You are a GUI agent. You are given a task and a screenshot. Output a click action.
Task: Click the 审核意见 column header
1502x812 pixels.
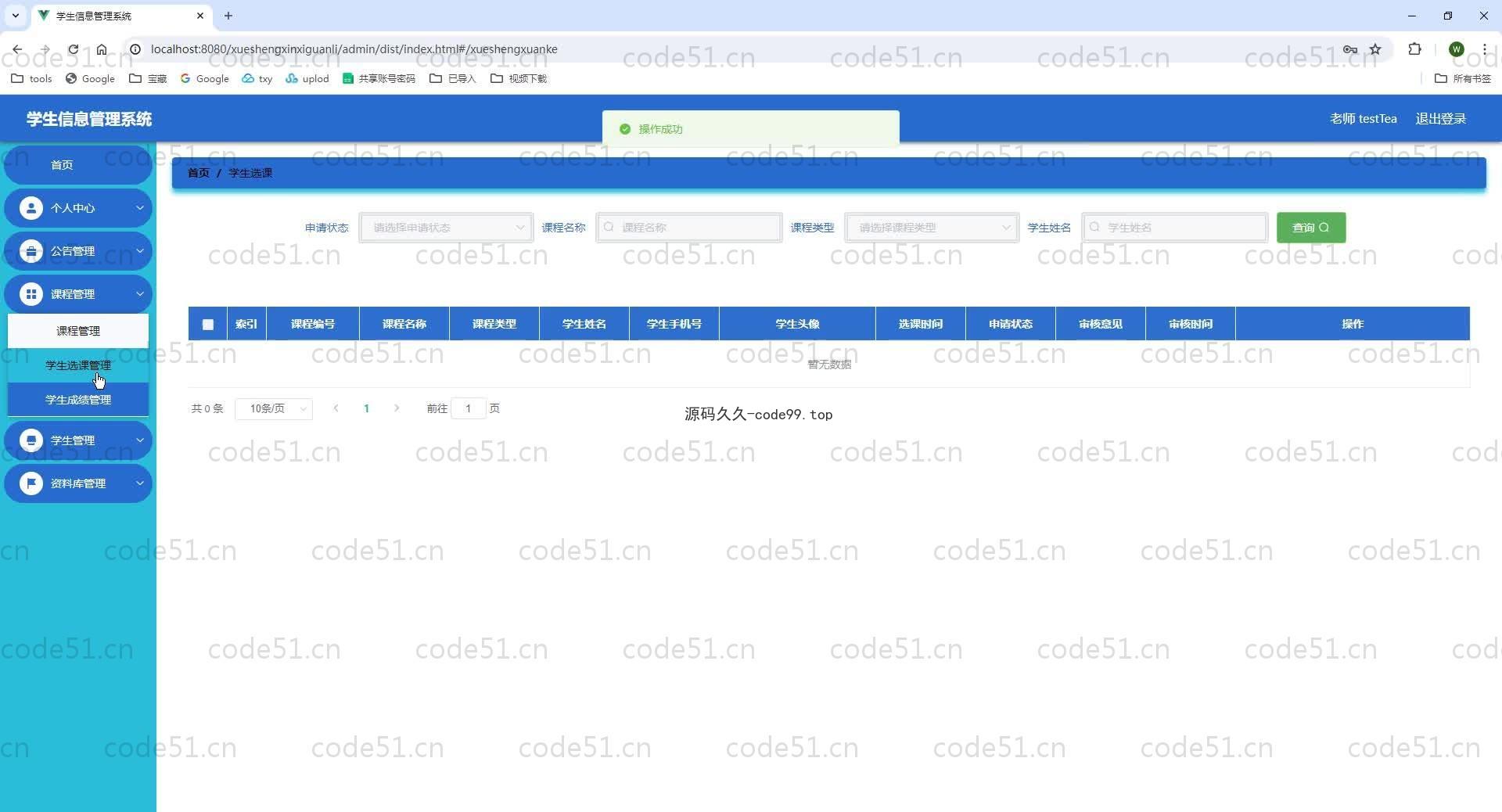[1101, 324]
